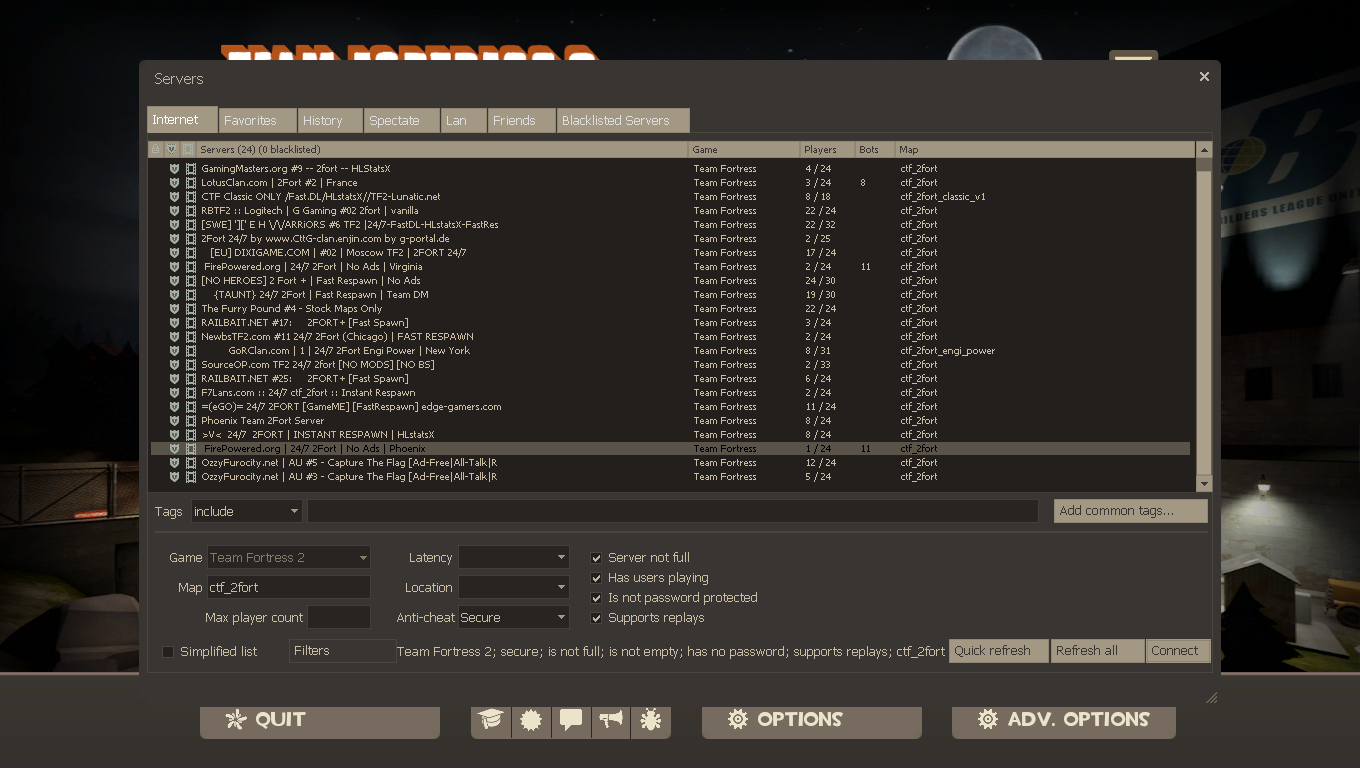Focus the Map text field with ctf_2fort

coord(289,587)
